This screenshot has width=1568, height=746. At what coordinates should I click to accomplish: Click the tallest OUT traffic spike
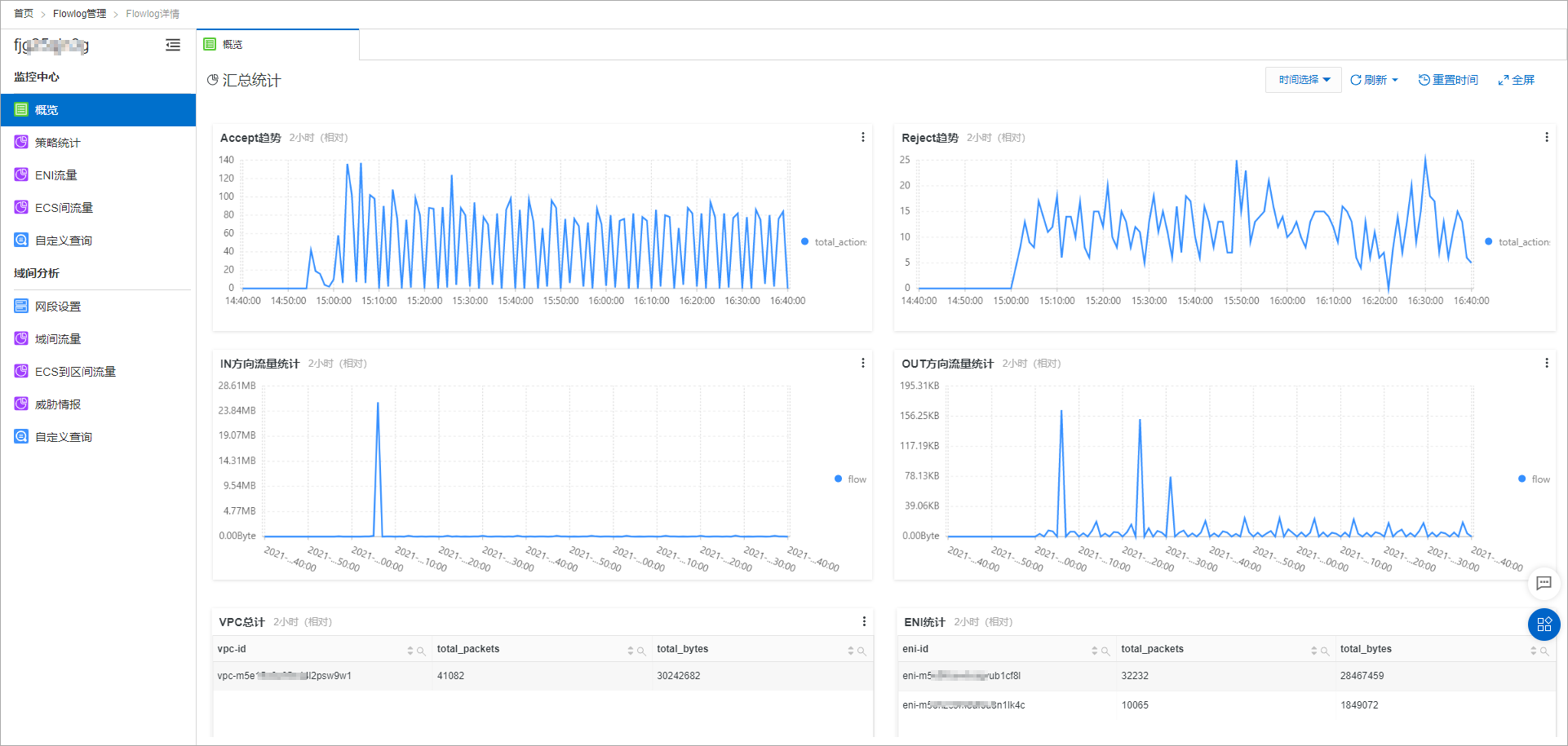click(x=1061, y=411)
